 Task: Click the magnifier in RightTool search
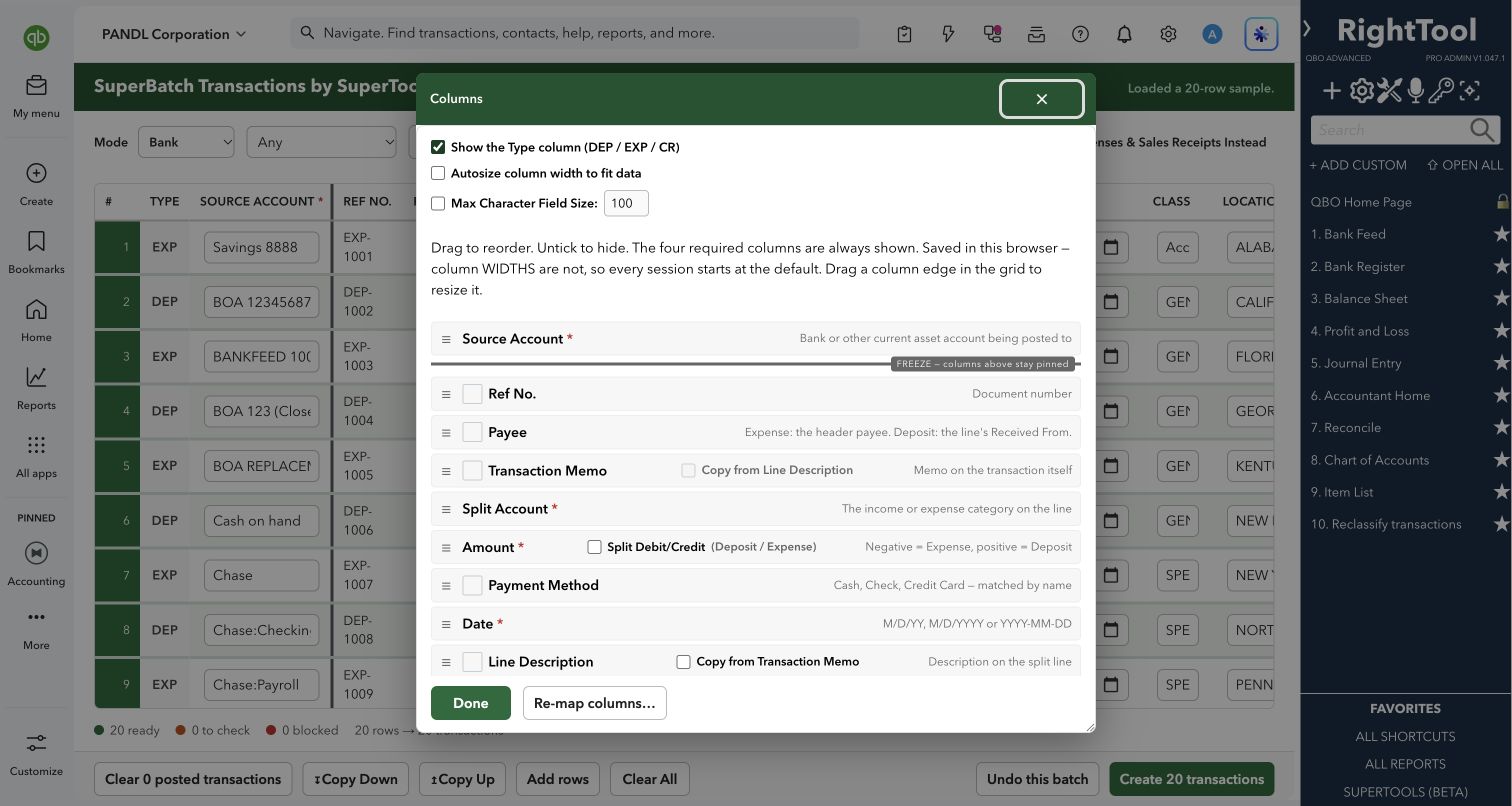[1483, 129]
